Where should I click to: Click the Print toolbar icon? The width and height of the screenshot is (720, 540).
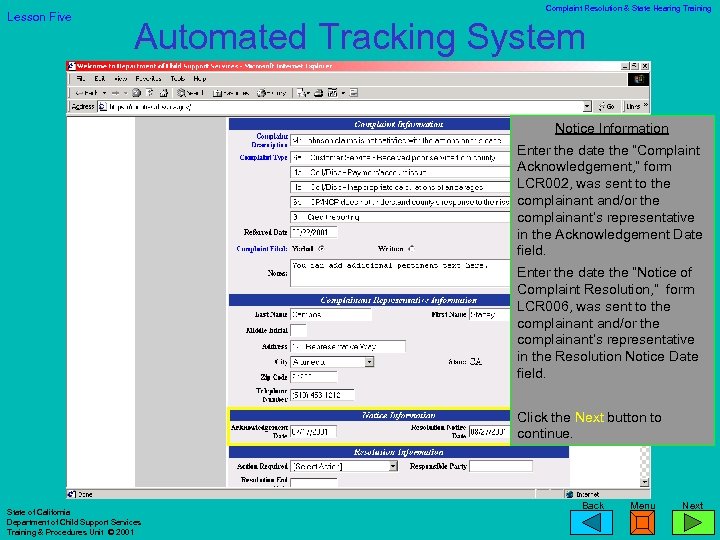[x=318, y=93]
